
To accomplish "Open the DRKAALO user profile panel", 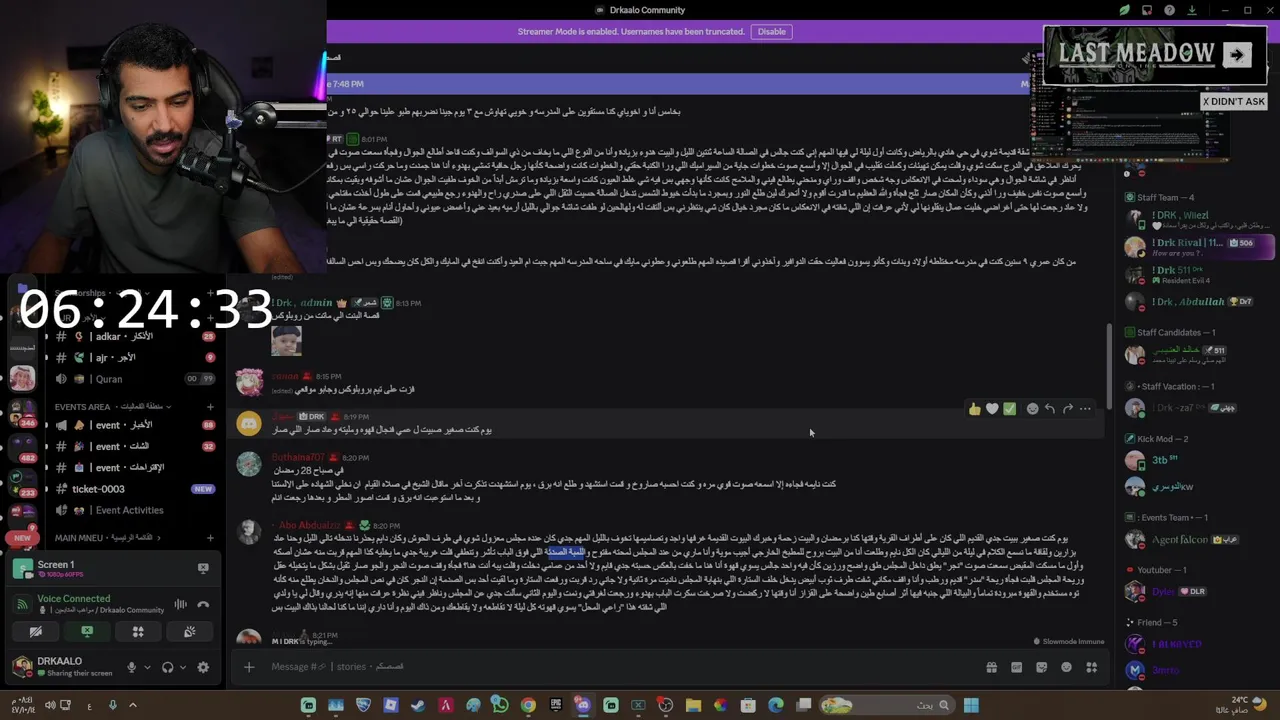I will 62,666.
